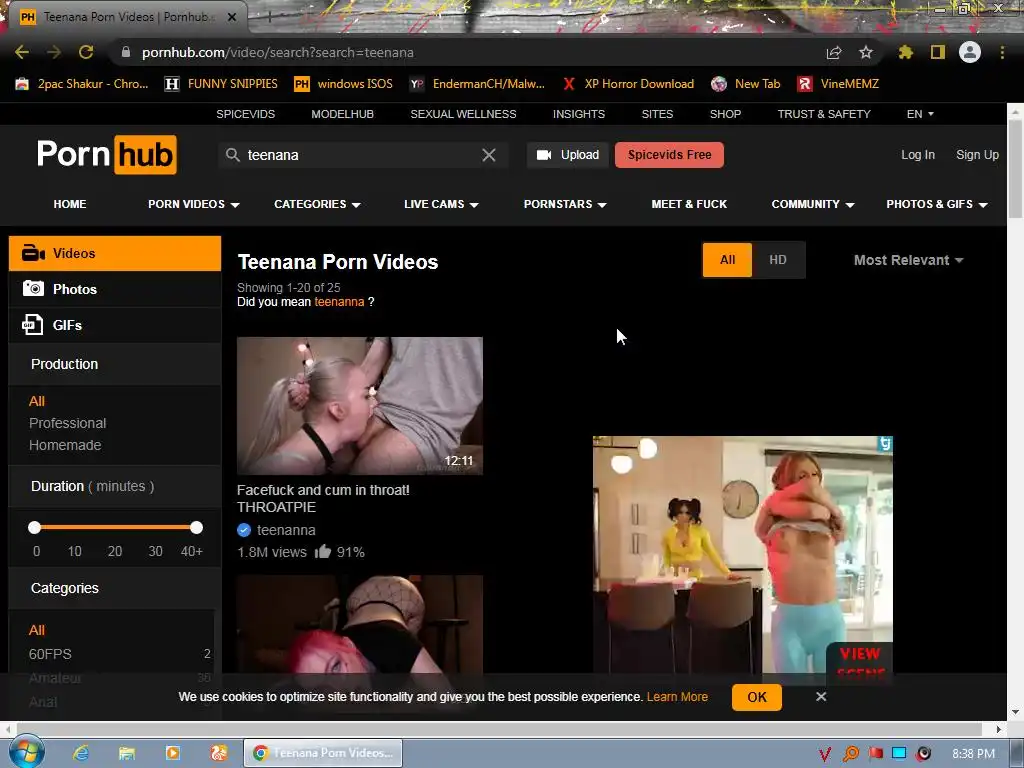Bookmark this page with the star icon
1024x768 pixels.
point(866,52)
